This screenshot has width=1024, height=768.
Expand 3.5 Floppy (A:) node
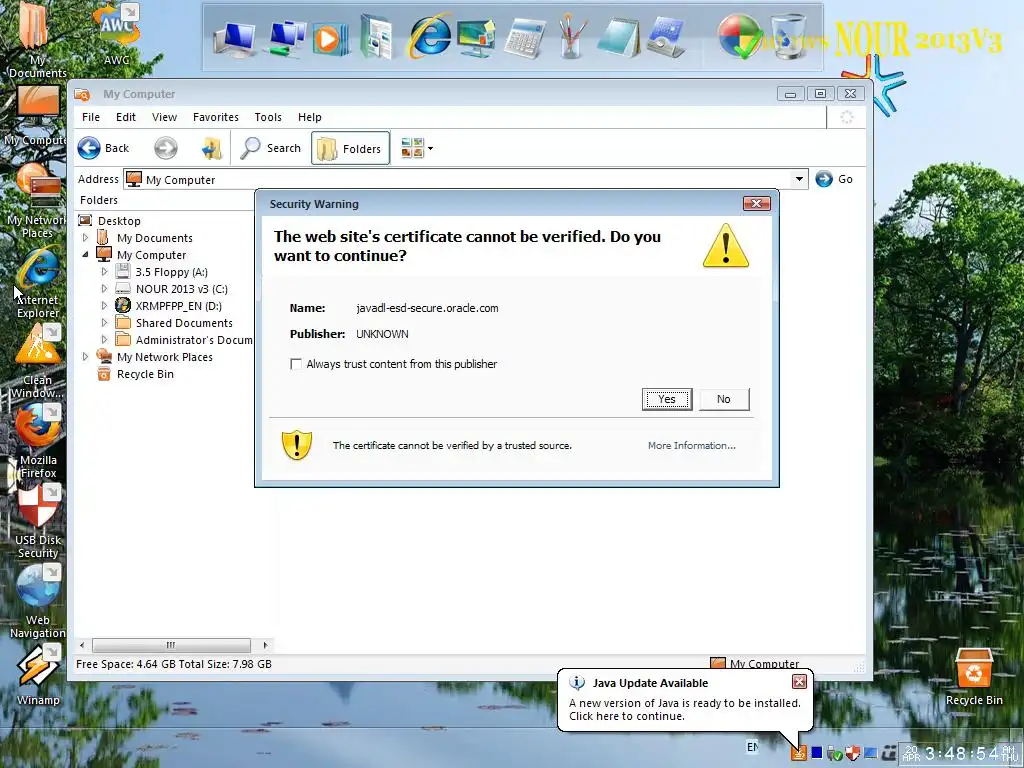(x=104, y=272)
